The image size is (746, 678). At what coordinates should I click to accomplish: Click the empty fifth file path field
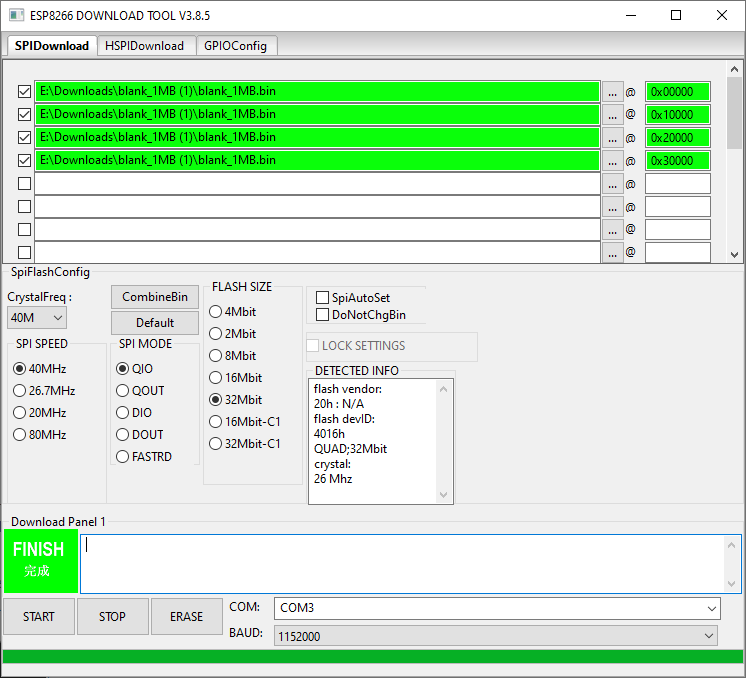point(317,184)
